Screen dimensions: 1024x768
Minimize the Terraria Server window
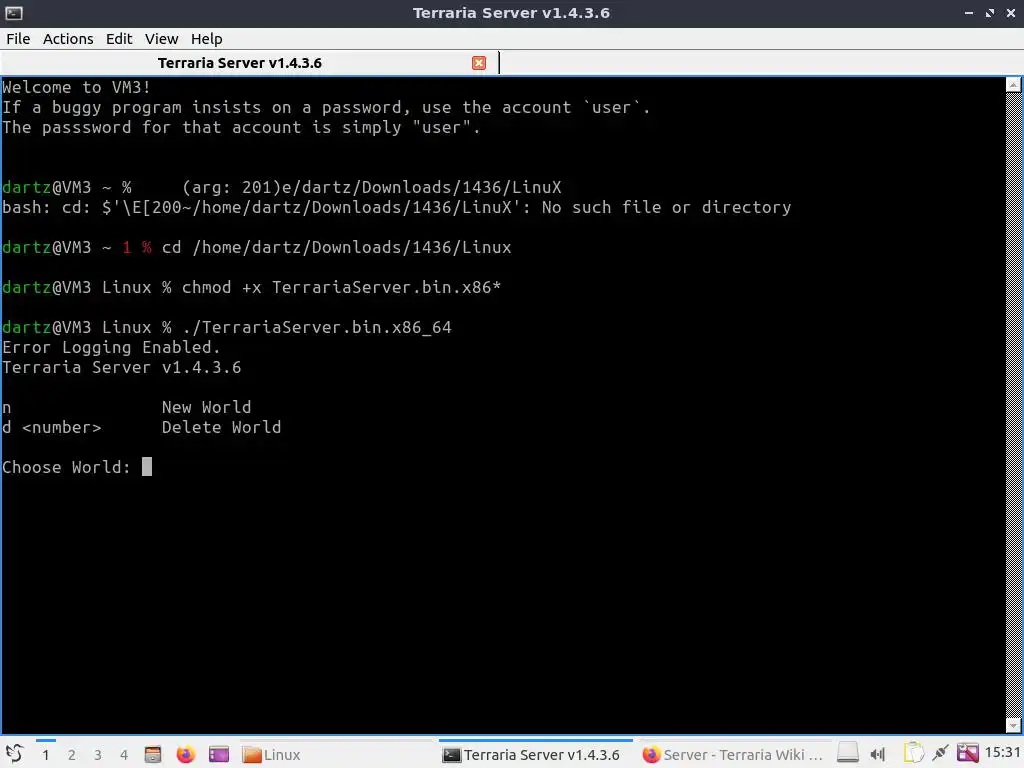(x=969, y=13)
